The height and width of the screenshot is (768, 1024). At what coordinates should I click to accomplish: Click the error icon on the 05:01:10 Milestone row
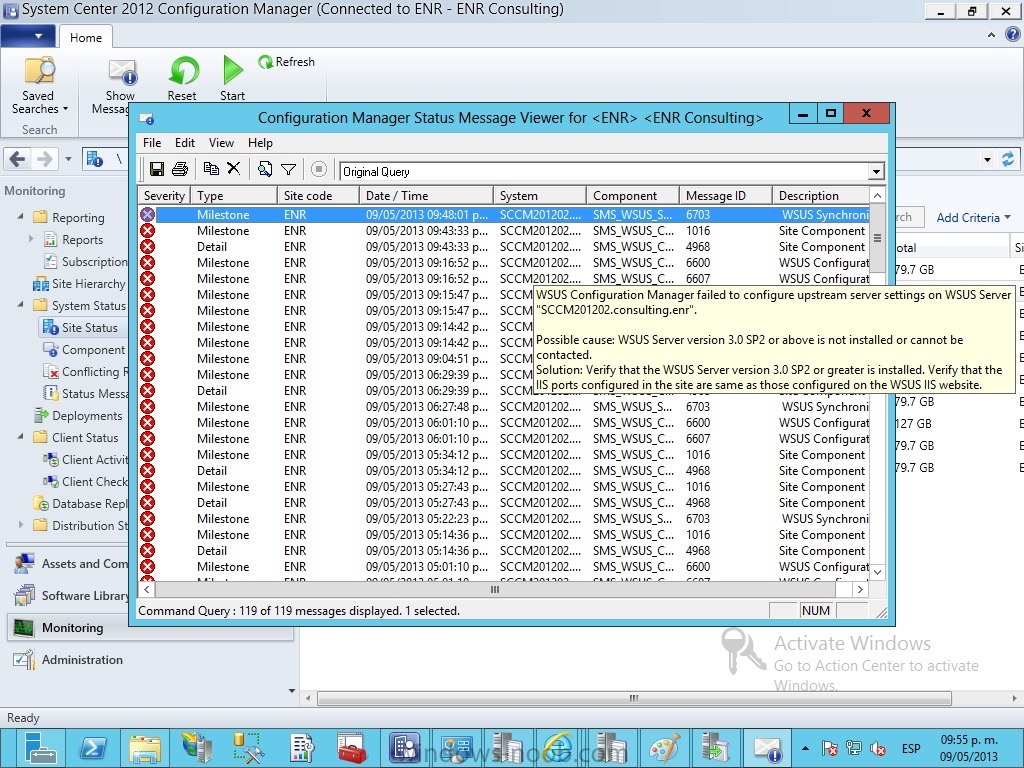(x=148, y=567)
